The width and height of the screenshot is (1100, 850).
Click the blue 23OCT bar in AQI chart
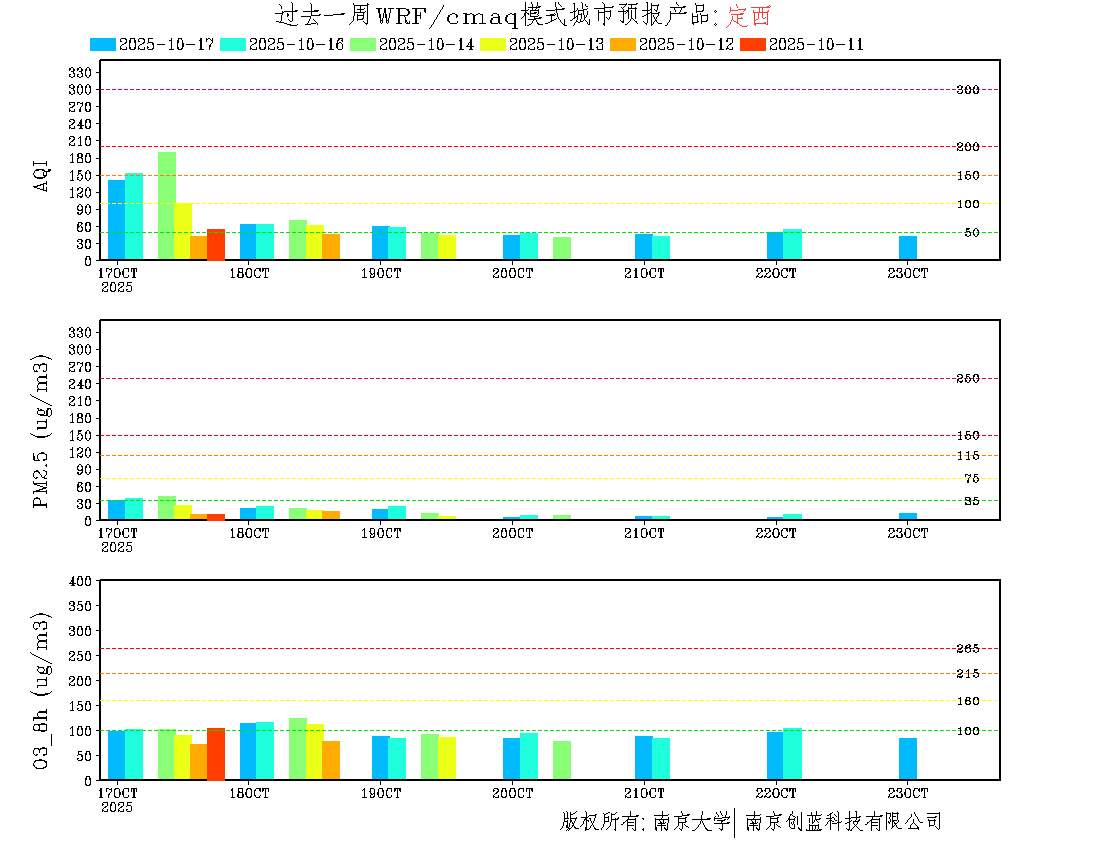click(907, 248)
